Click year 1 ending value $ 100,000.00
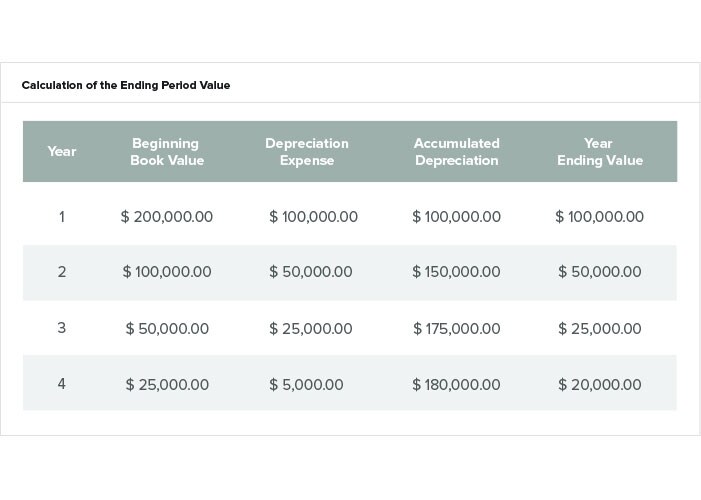This screenshot has width=701, height=500. click(x=600, y=217)
